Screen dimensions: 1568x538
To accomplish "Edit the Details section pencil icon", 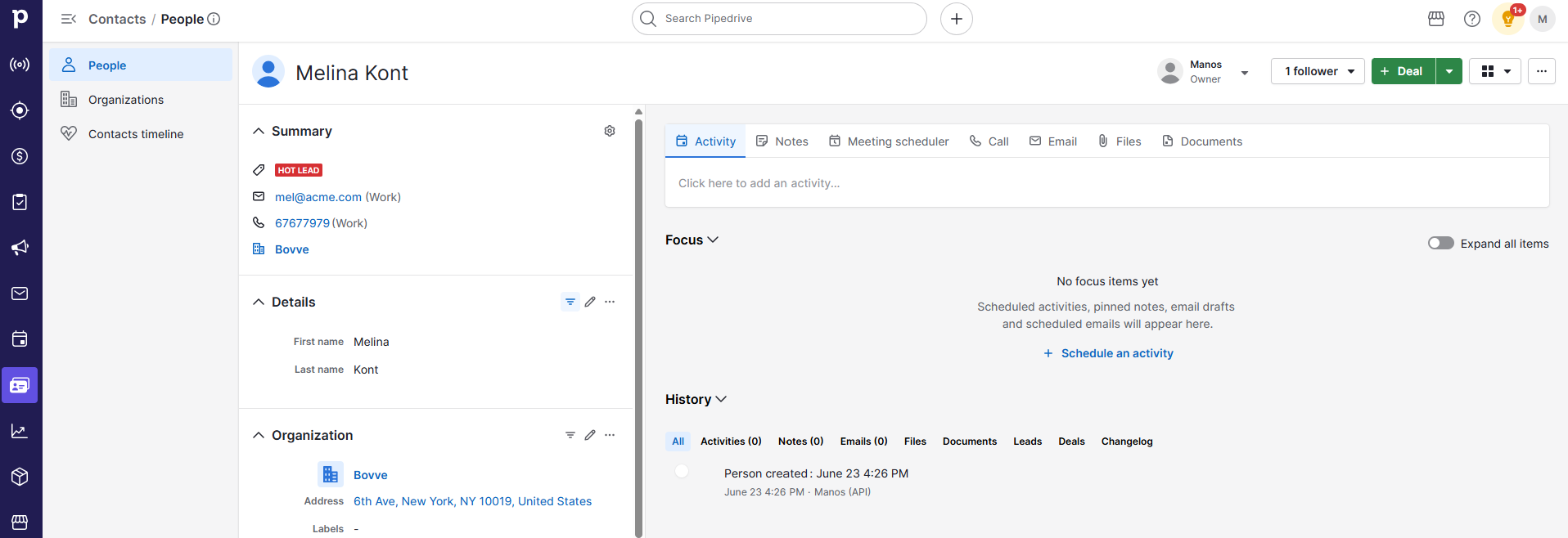I will (x=590, y=302).
